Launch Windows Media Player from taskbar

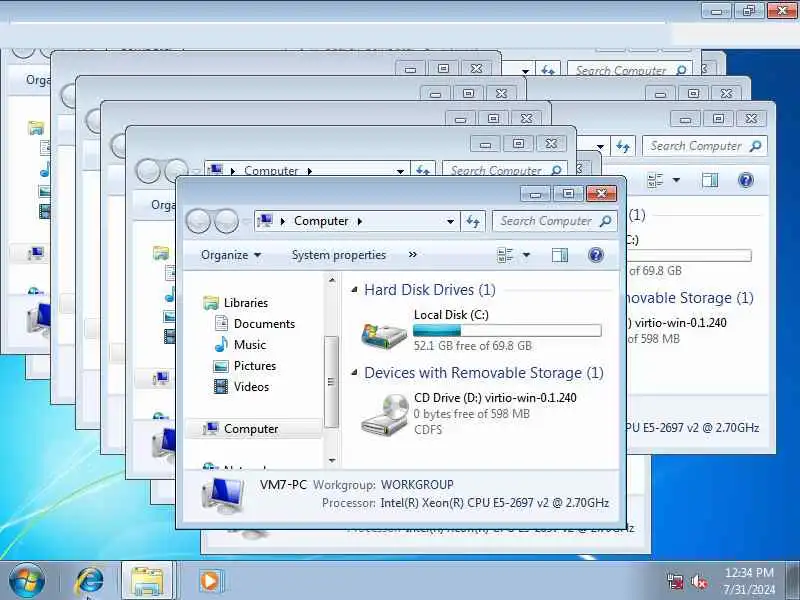point(209,581)
